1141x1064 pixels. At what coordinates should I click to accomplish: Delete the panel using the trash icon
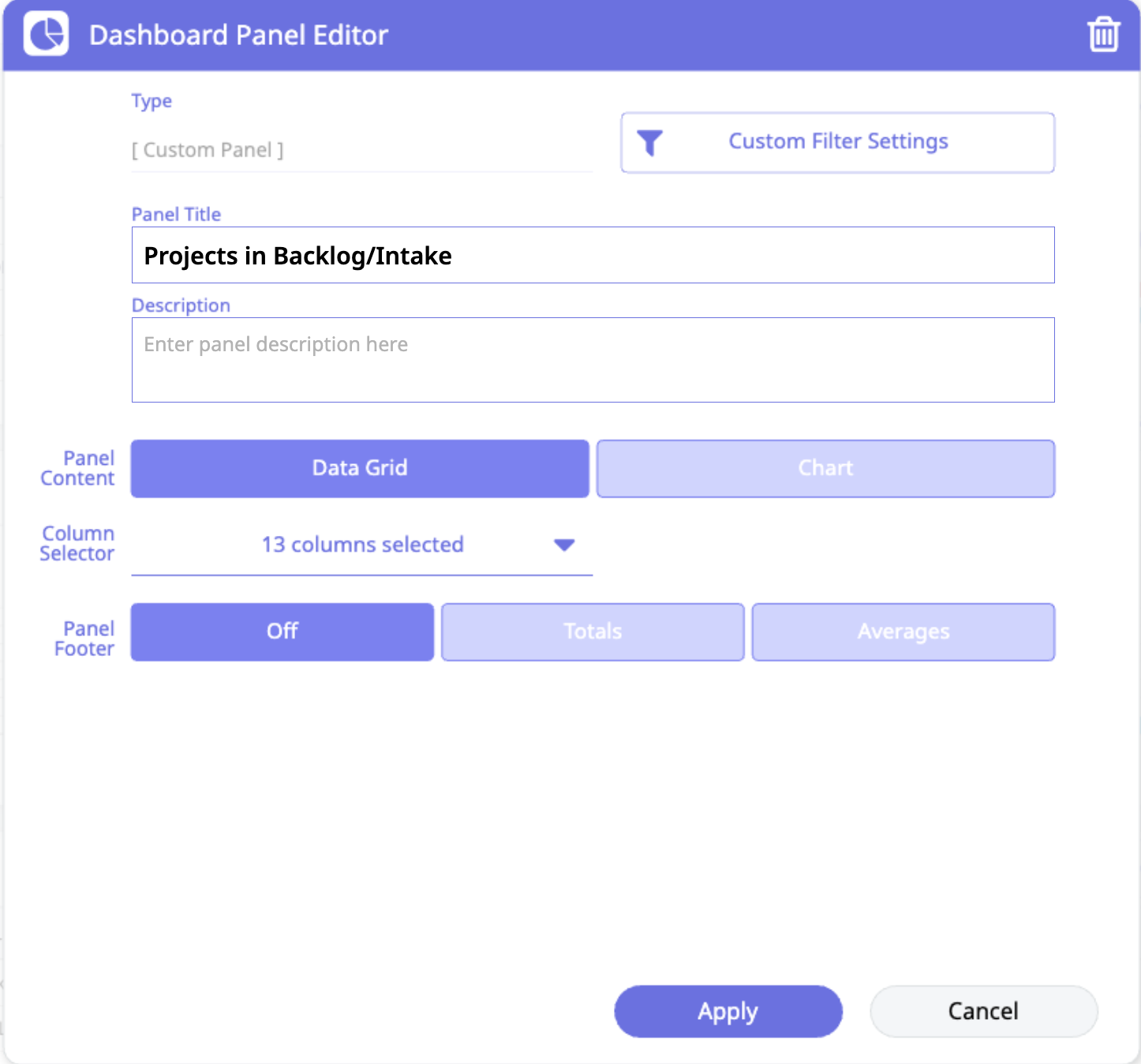click(x=1103, y=35)
